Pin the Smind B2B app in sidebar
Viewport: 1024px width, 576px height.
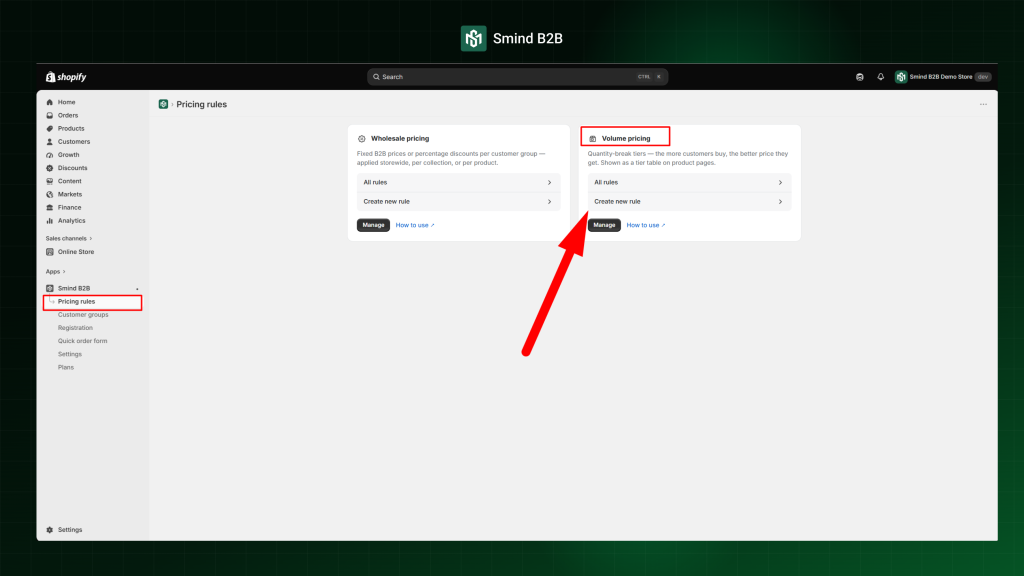pos(137,289)
